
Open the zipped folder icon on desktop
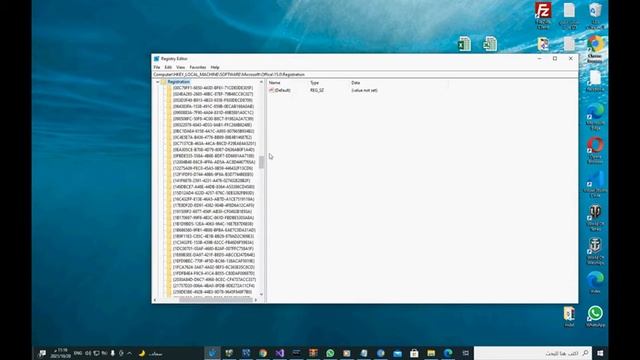click(569, 316)
